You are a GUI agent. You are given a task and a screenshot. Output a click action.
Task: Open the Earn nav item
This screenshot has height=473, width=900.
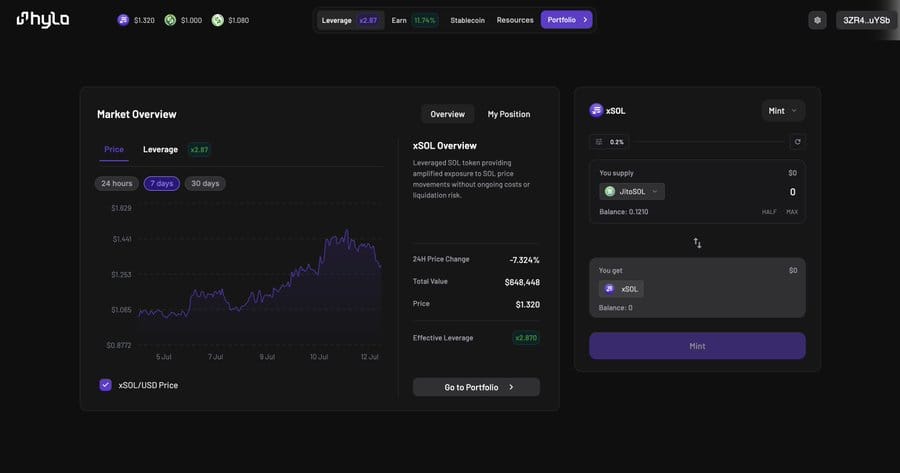[414, 20]
